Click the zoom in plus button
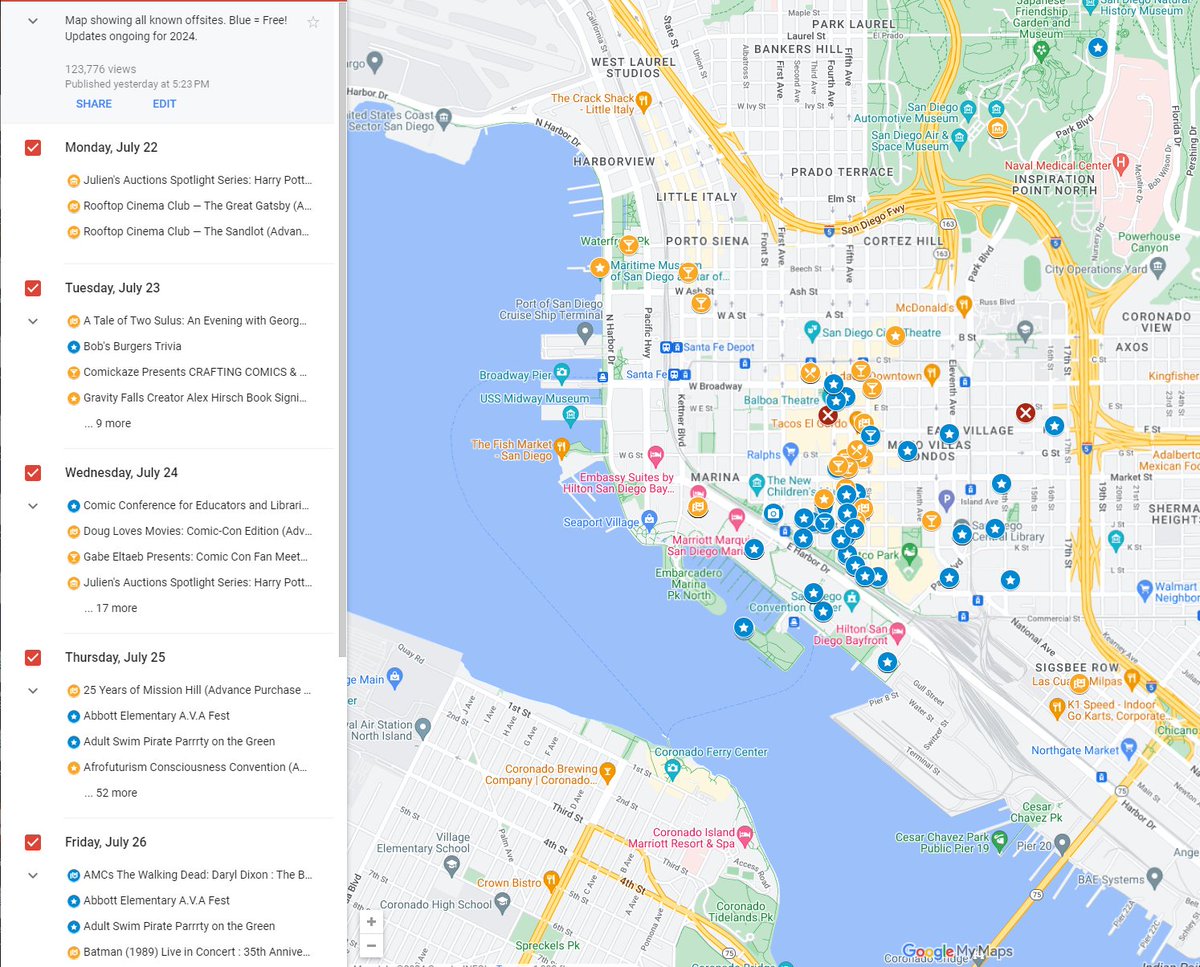This screenshot has width=1200, height=967. click(371, 921)
